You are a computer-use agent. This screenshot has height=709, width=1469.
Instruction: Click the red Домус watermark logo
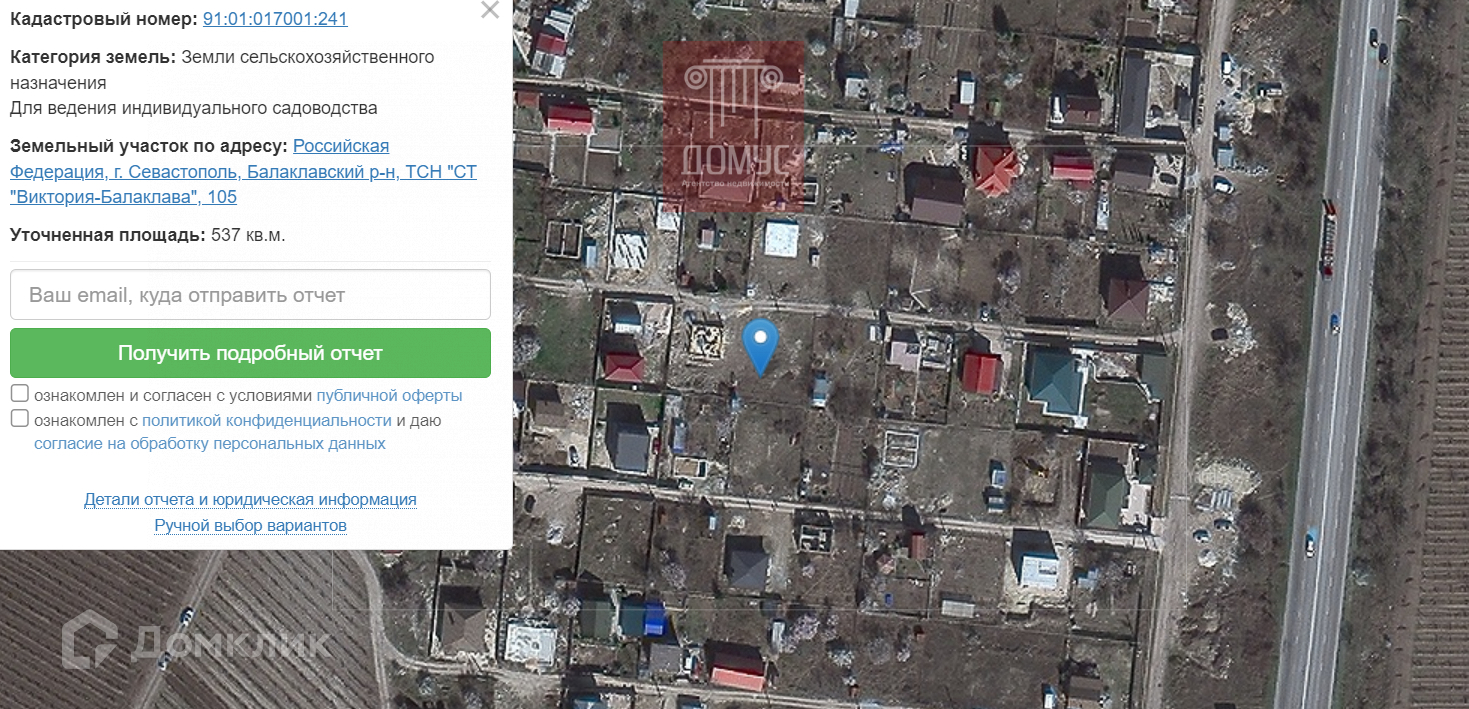pyautogui.click(x=734, y=126)
